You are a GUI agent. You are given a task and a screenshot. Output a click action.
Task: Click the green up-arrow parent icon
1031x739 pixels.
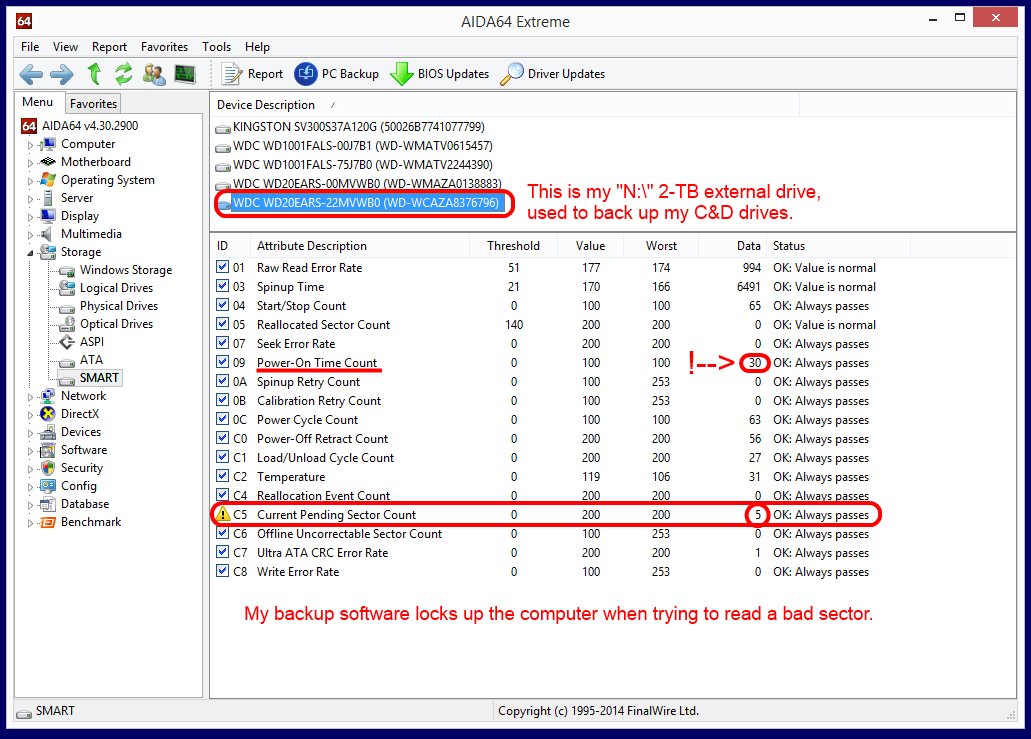(x=94, y=74)
